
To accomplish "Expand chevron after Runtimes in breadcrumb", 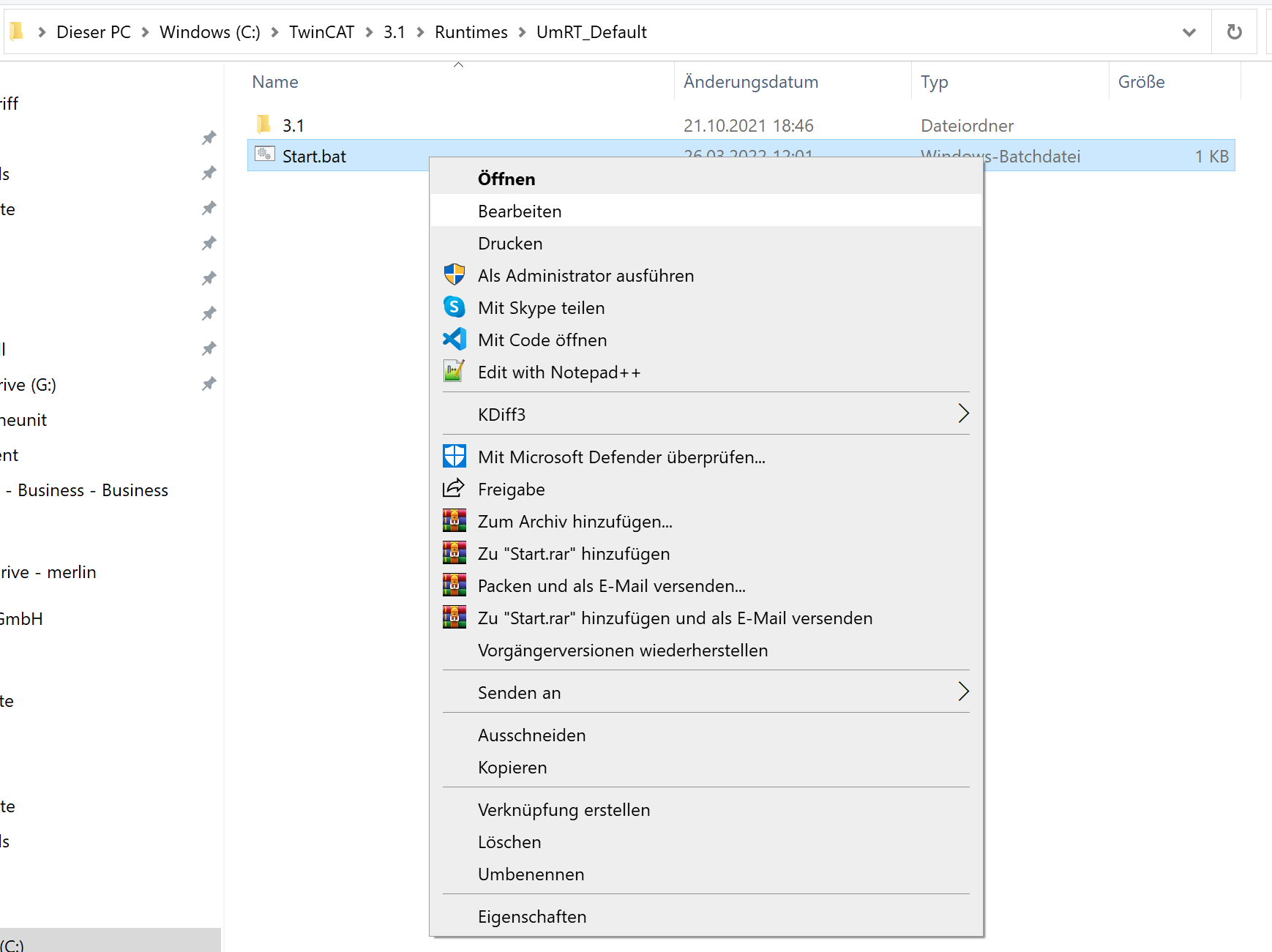I will (x=522, y=32).
